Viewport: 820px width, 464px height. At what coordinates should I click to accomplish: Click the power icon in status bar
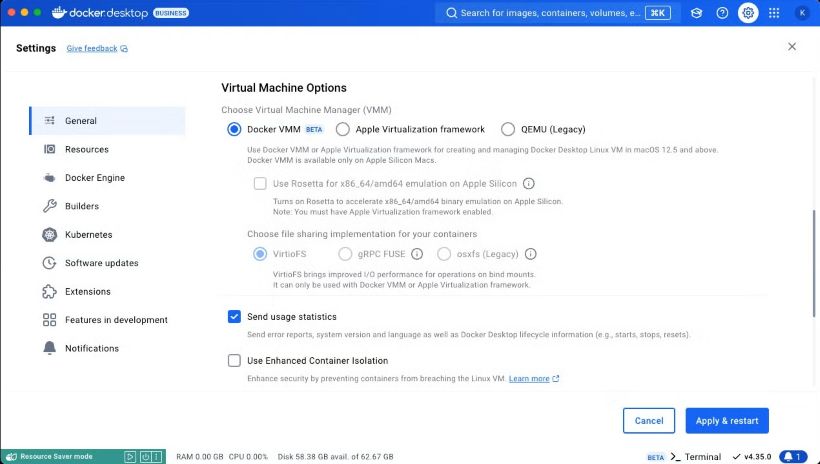coord(145,456)
